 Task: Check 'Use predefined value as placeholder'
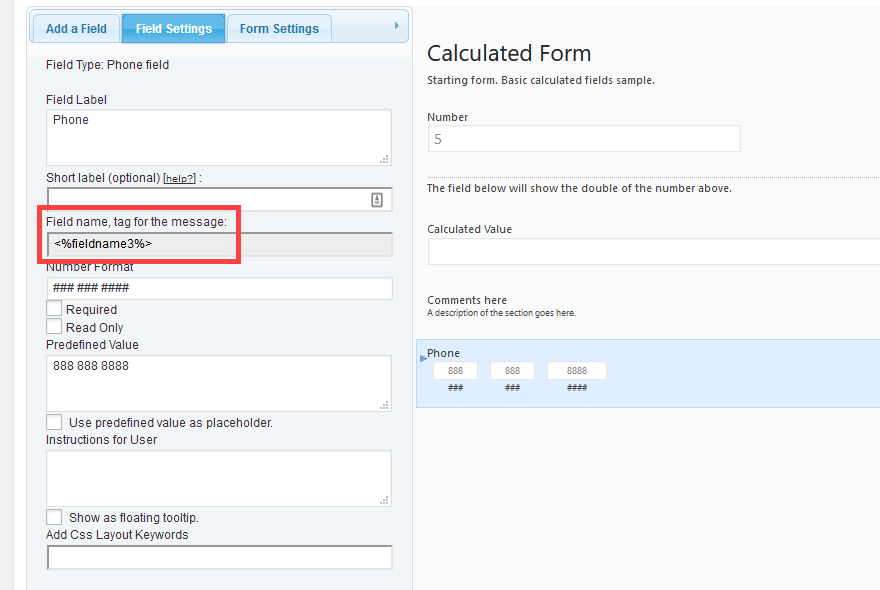coord(54,421)
